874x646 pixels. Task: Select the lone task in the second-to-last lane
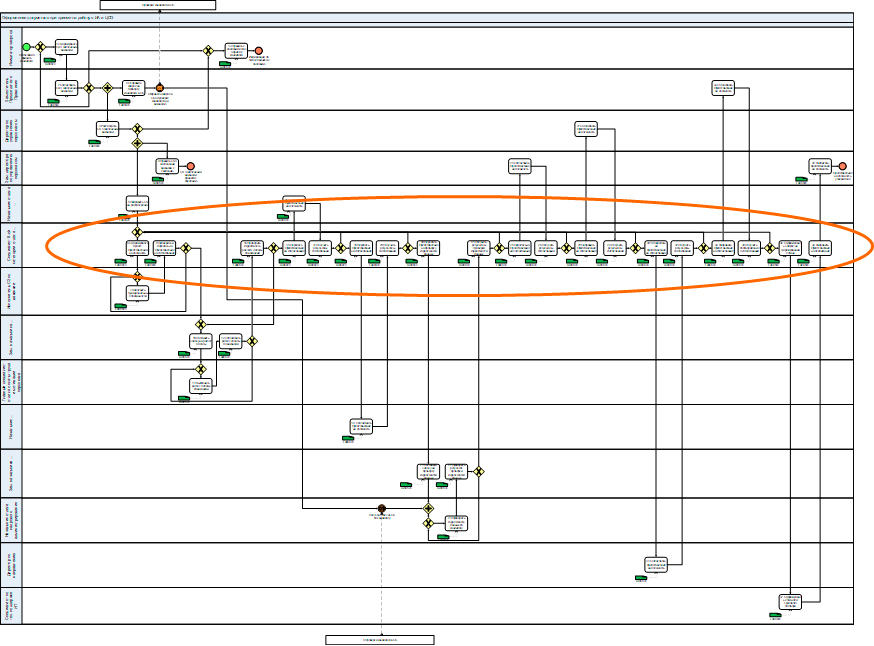[656, 566]
